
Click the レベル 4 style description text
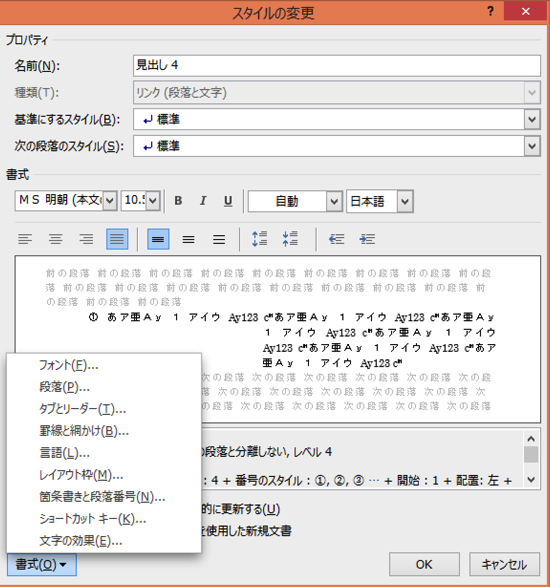click(313, 452)
